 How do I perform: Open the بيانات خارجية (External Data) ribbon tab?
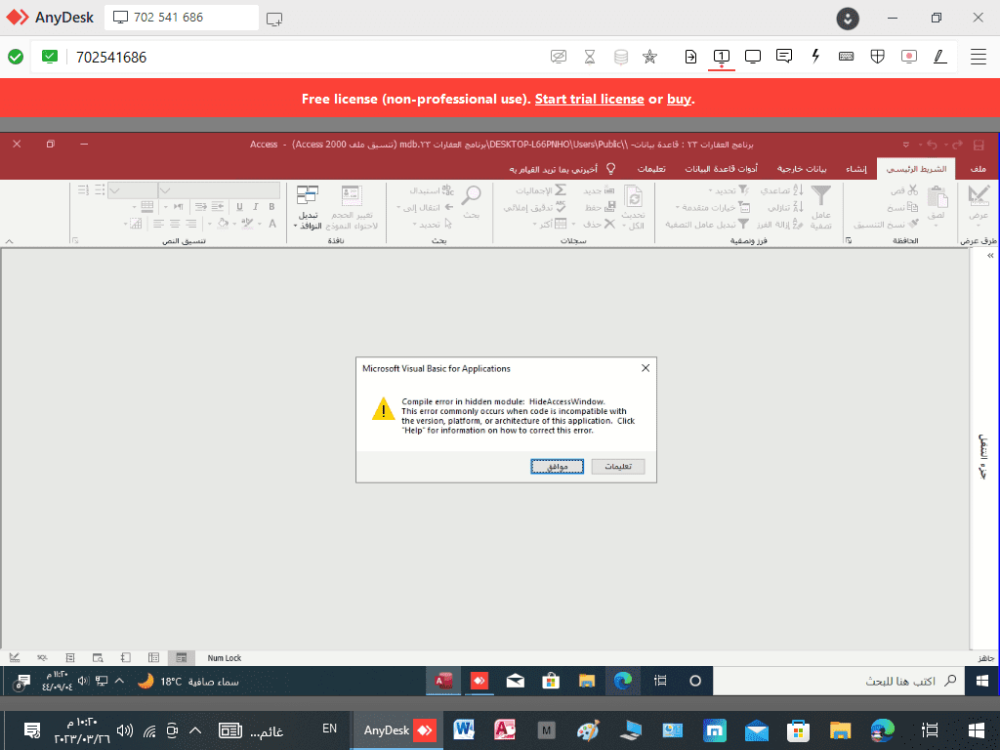[x=802, y=169]
